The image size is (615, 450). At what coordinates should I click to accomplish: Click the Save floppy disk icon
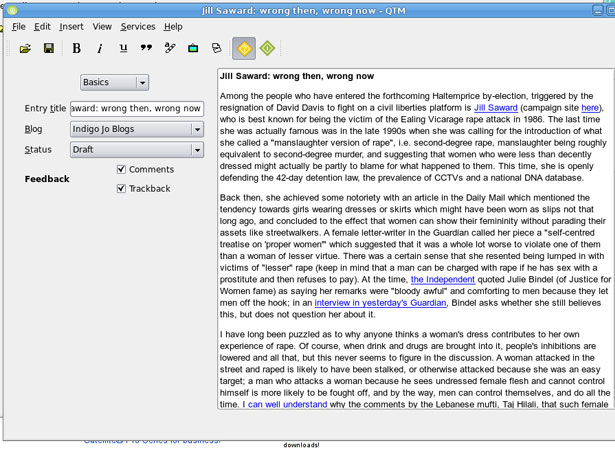point(49,48)
